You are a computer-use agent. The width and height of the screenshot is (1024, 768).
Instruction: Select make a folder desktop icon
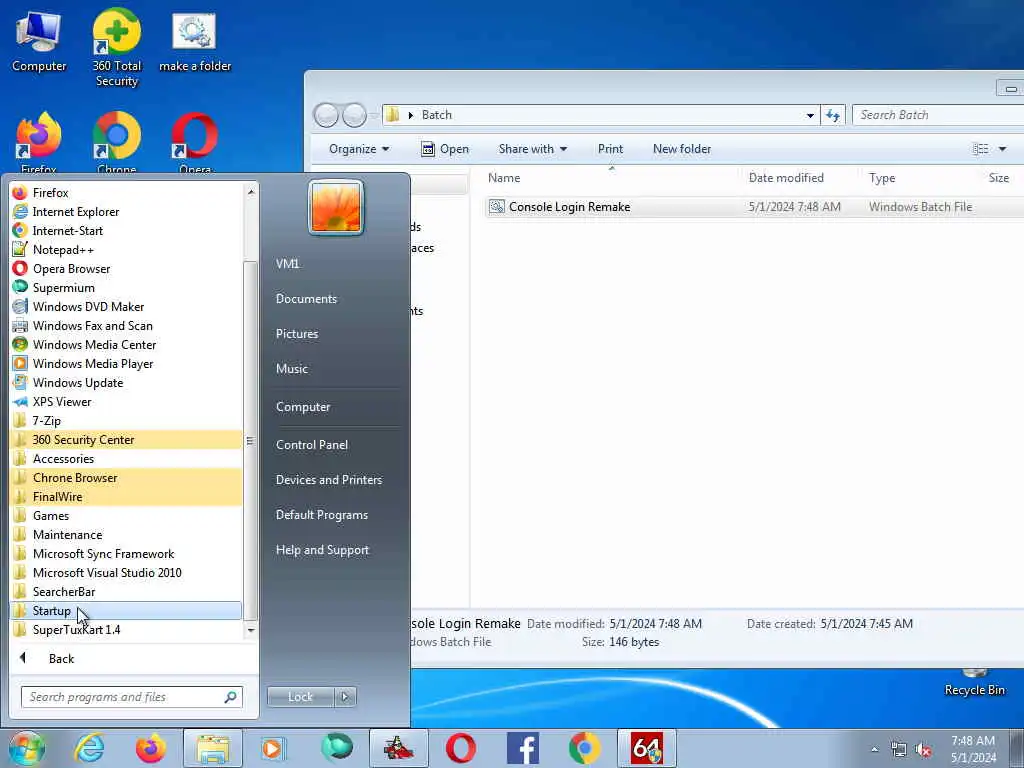pos(195,42)
